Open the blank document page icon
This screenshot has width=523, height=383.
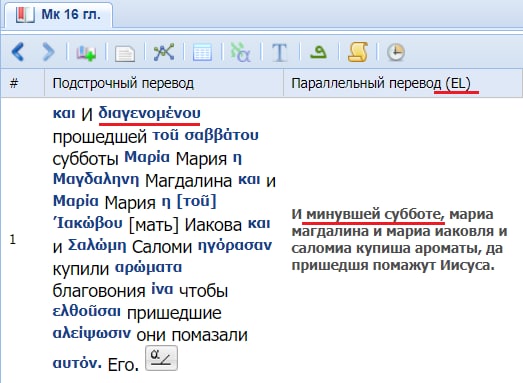point(125,53)
